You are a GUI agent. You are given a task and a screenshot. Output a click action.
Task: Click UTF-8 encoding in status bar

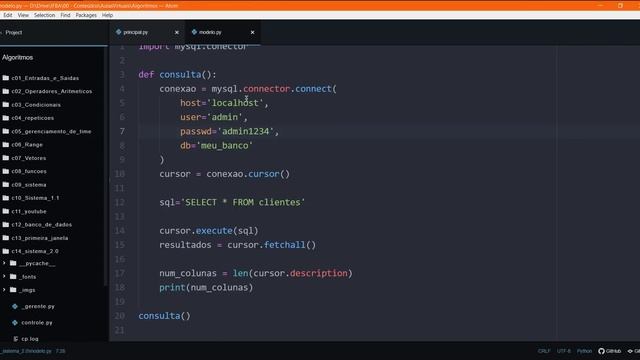(x=564, y=351)
